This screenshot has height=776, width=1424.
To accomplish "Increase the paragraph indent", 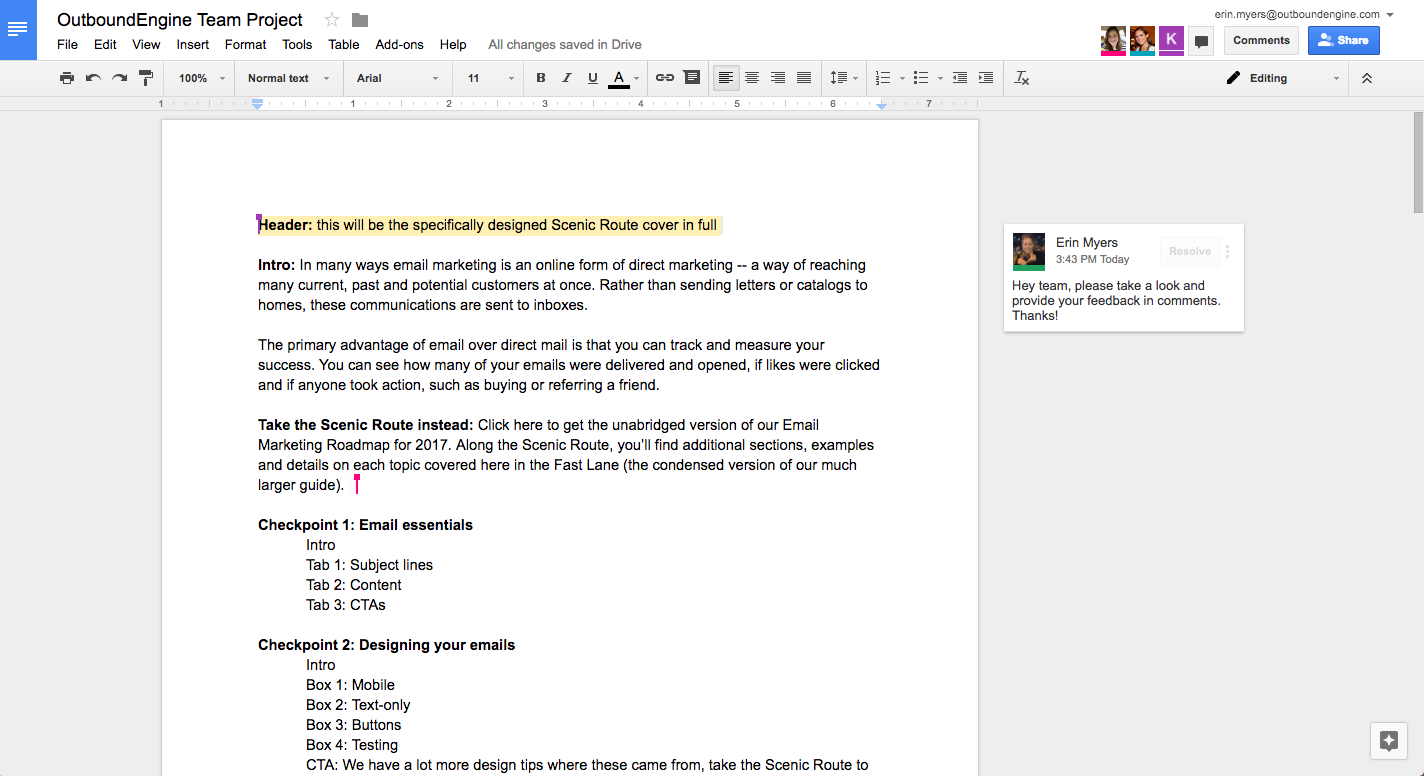I will [986, 78].
